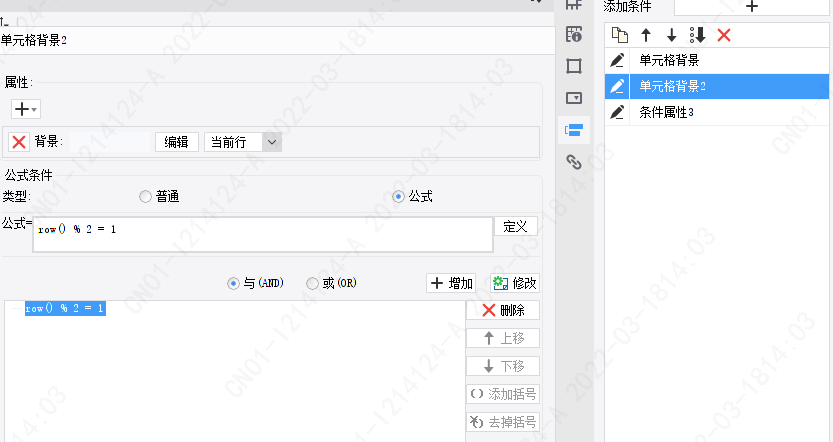Click the 上移 button
This screenshot has height=442, width=833.
click(x=503, y=338)
